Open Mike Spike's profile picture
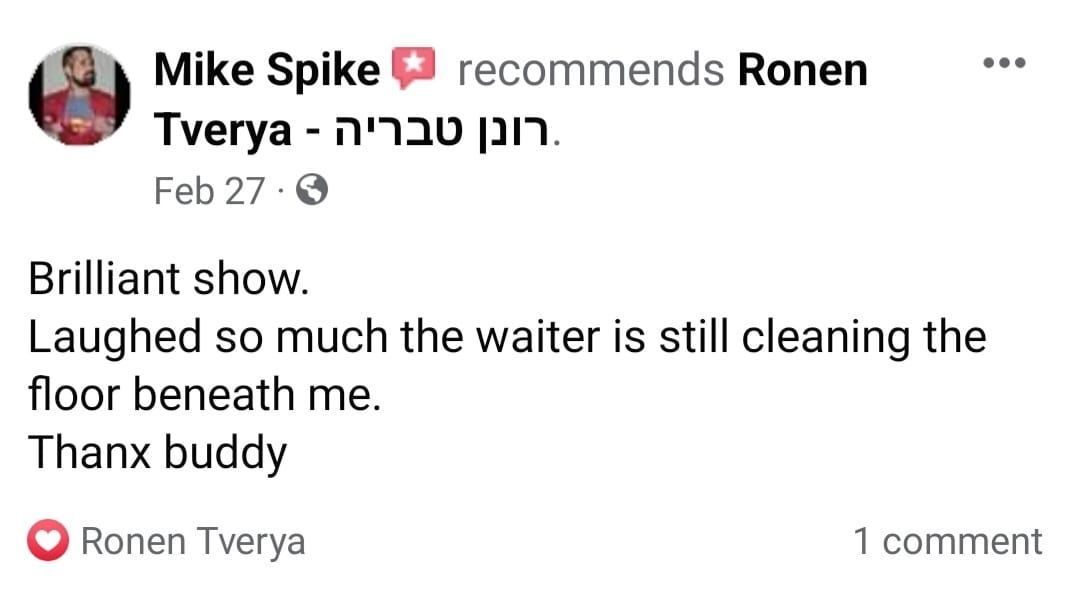Viewport: 1075px width, 596px height. [x=78, y=97]
